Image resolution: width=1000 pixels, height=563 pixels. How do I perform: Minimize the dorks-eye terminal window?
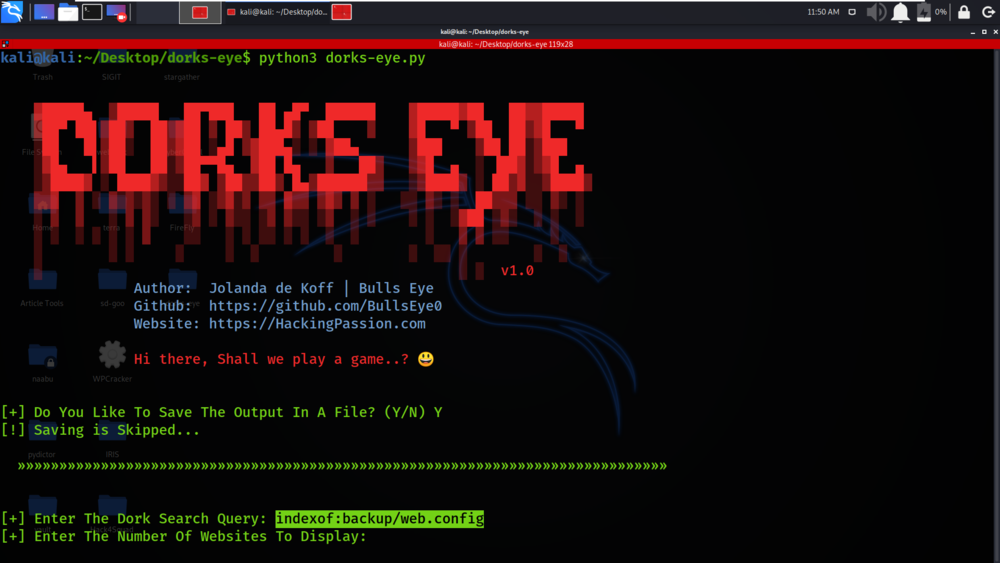[973, 32]
